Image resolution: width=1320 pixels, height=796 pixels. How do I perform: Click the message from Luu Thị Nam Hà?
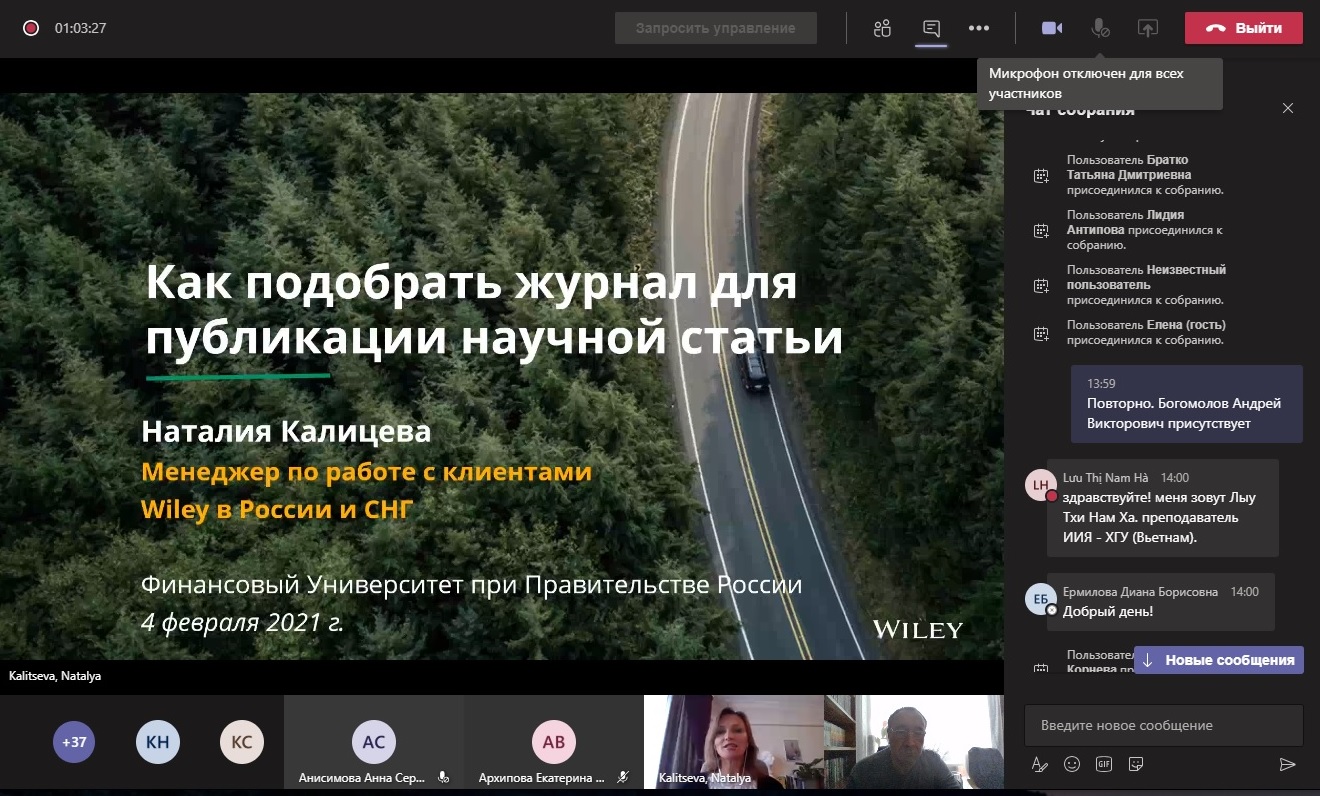coord(1163,508)
